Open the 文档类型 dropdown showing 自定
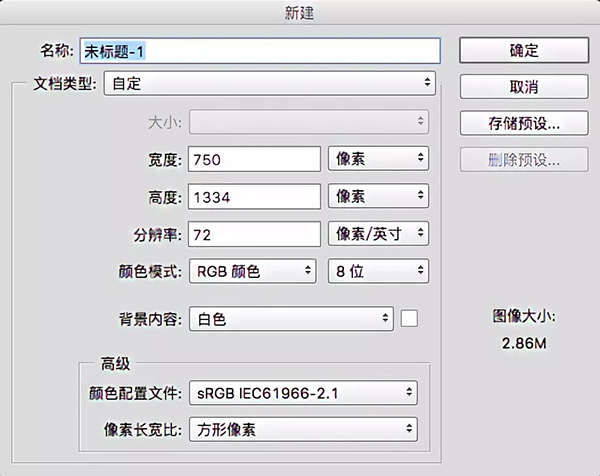600x476 pixels. click(270, 83)
